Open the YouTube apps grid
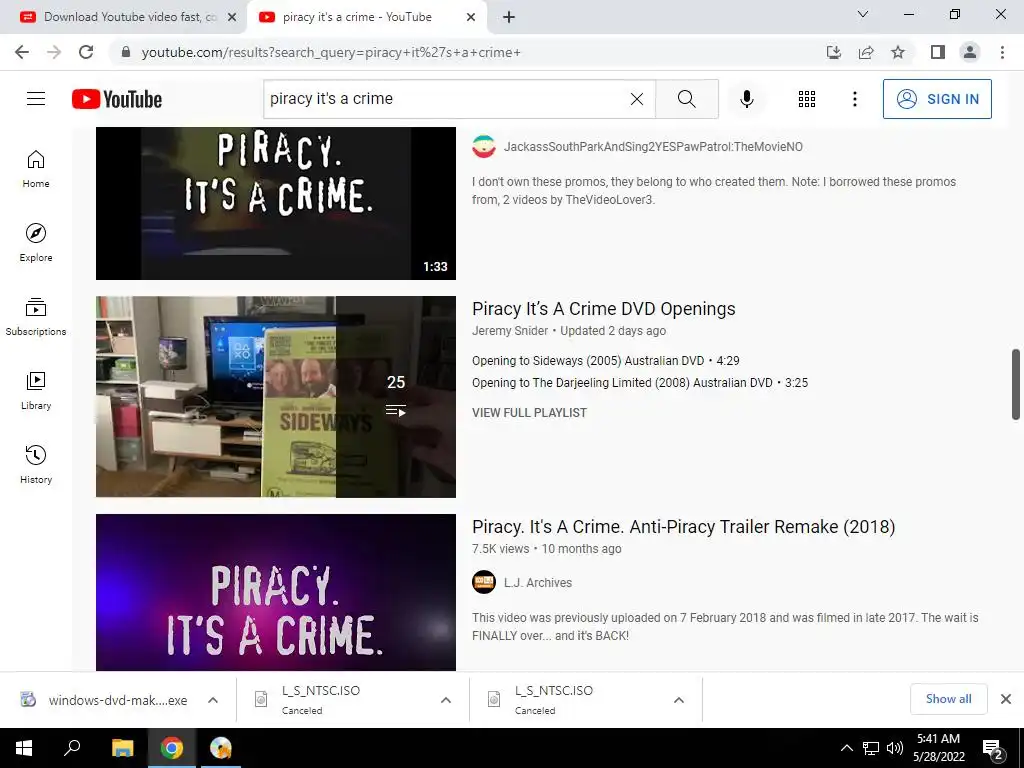1024x768 pixels. pyautogui.click(x=807, y=99)
